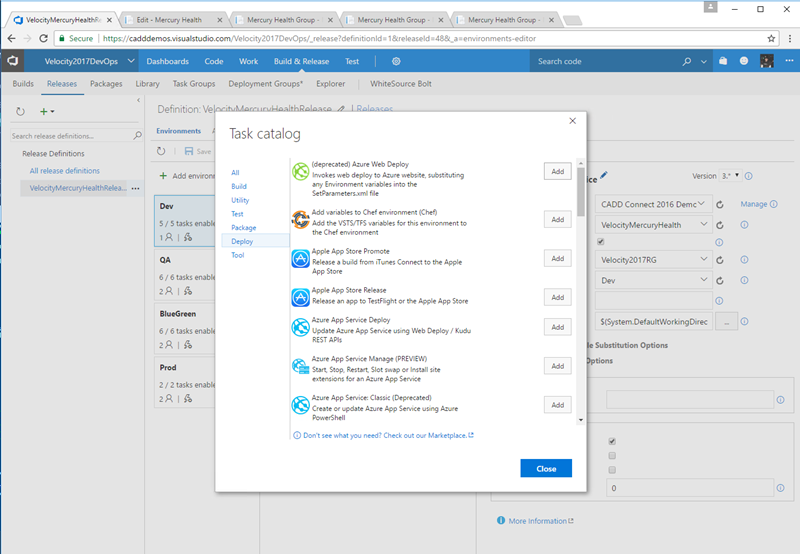Open the Velocity2017DevOps project dropdown
This screenshot has height=554, width=800.
click(89, 61)
